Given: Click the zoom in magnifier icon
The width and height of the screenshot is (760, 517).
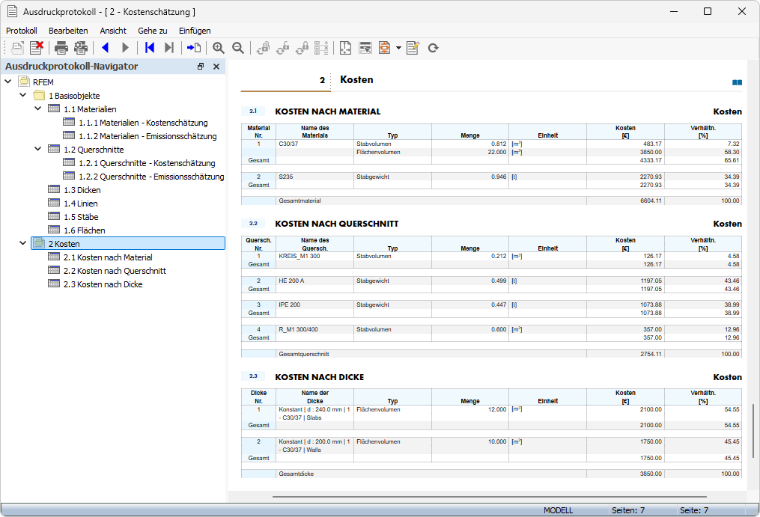Looking at the screenshot, I should point(219,47).
